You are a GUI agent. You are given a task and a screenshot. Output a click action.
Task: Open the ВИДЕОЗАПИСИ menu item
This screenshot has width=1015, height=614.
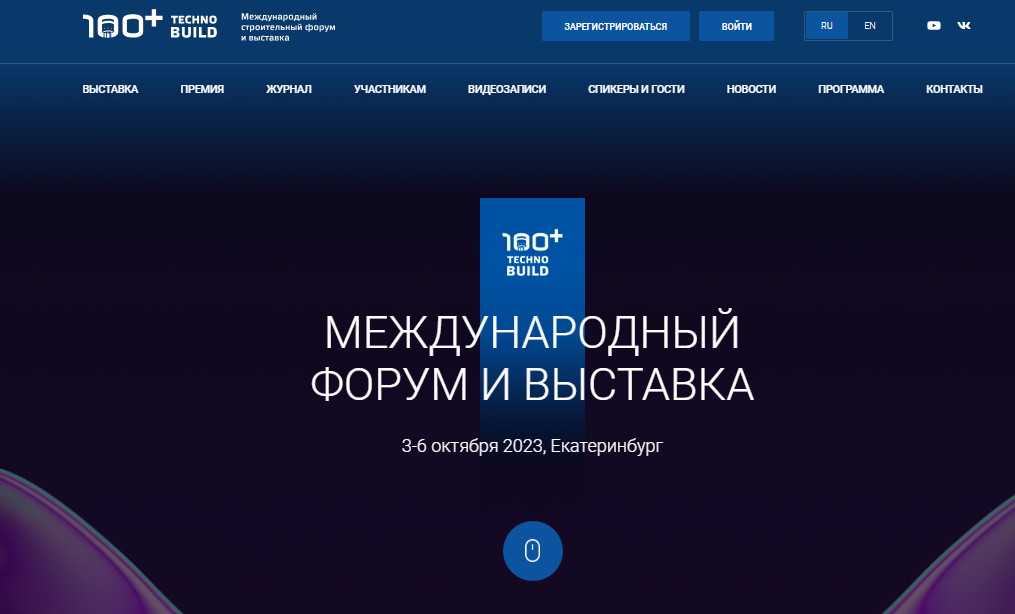tap(507, 89)
